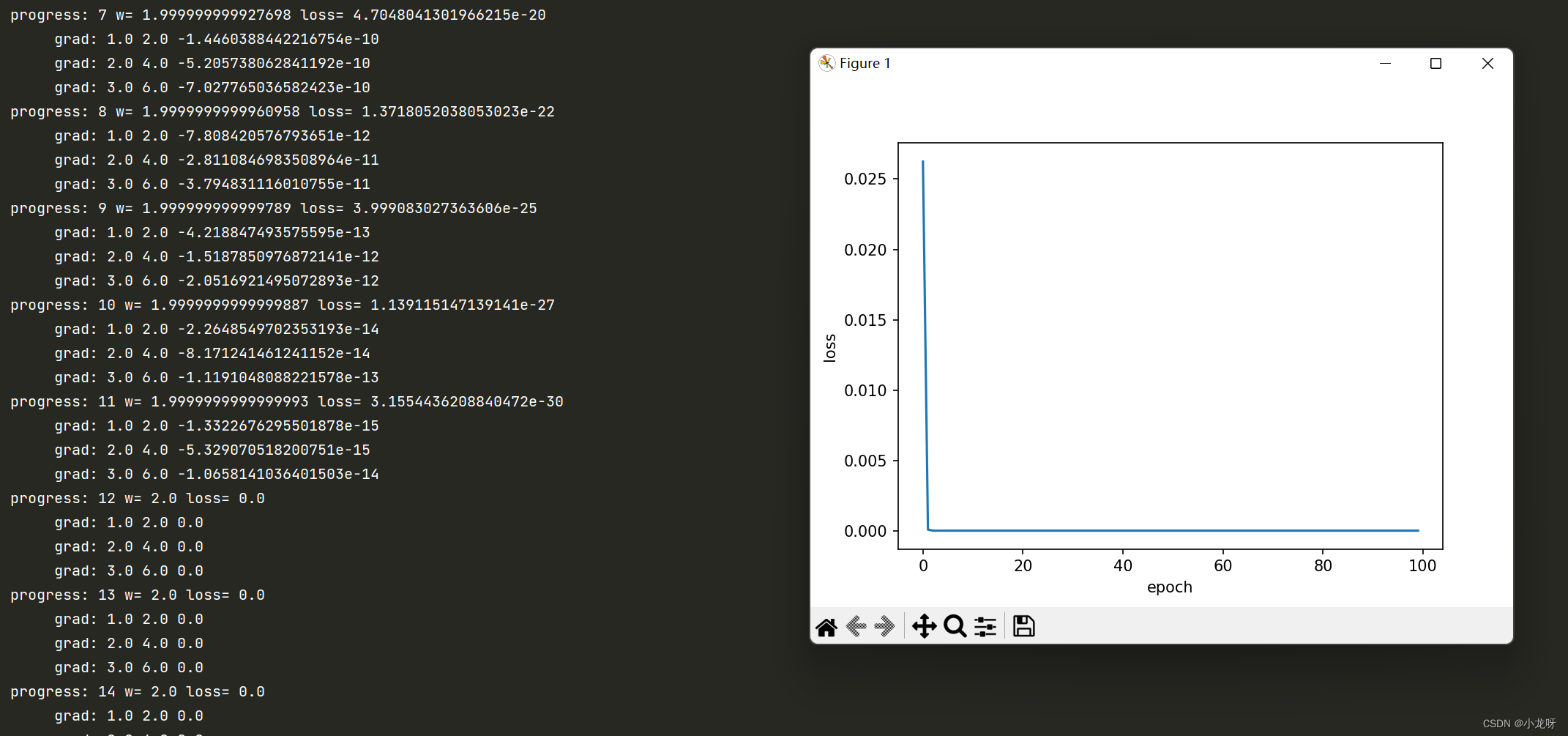
Task: Click the 'progress: 10' console line
Action: click(283, 305)
